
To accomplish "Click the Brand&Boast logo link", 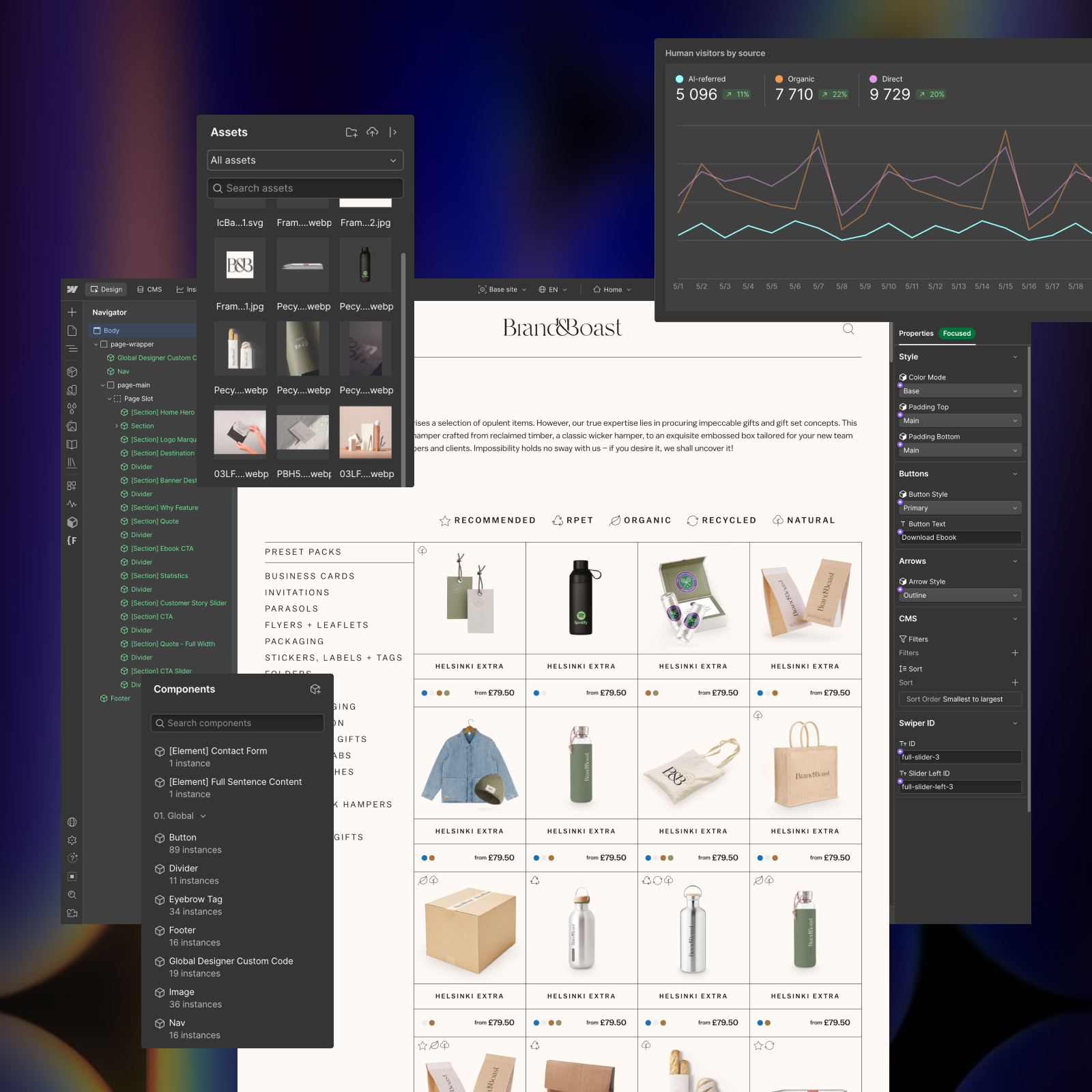I will (x=562, y=328).
